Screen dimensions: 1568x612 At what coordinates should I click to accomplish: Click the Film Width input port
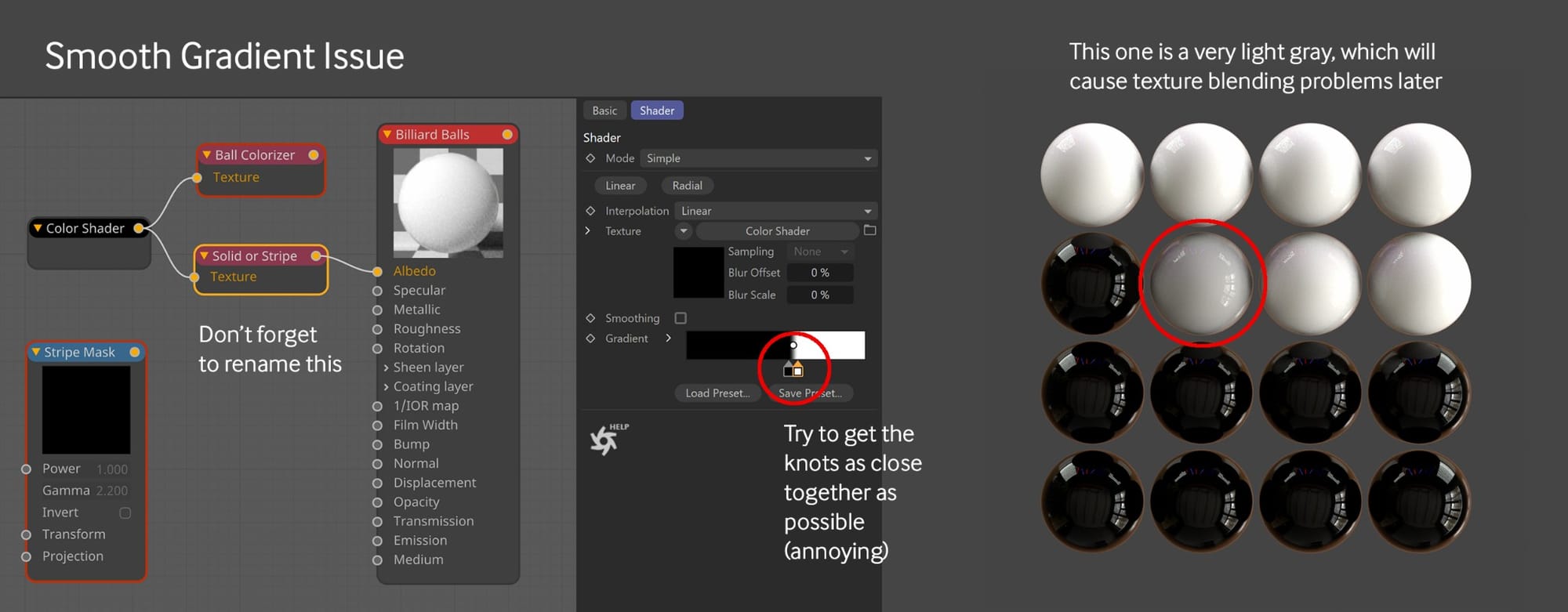click(x=377, y=425)
